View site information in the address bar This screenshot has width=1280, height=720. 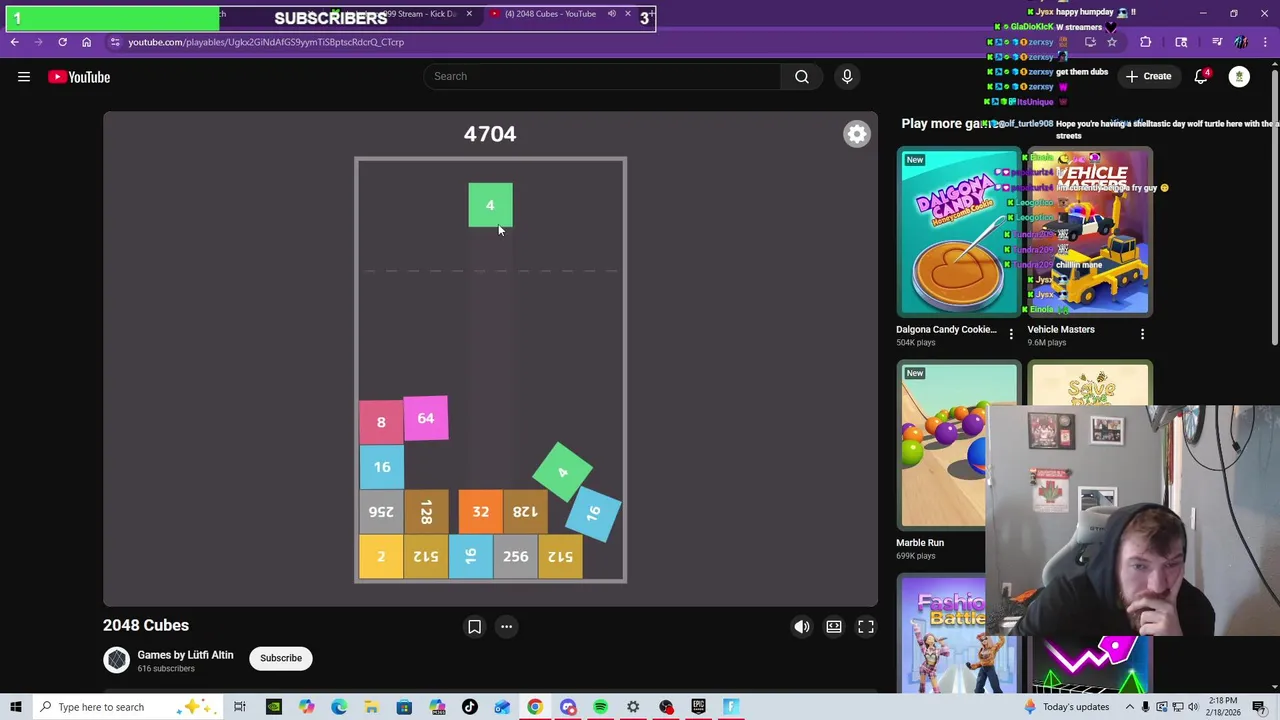tap(115, 42)
